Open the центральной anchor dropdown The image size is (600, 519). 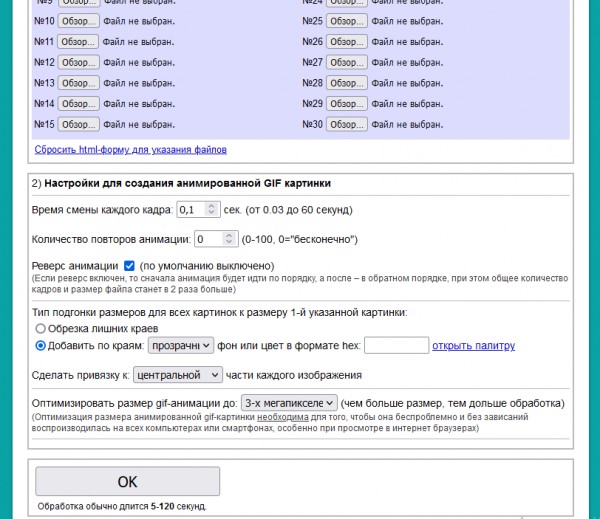[178, 375]
